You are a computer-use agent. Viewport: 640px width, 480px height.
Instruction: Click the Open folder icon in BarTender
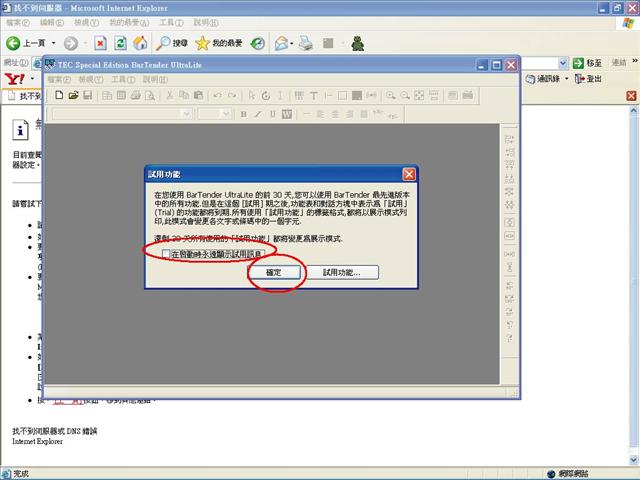73,95
